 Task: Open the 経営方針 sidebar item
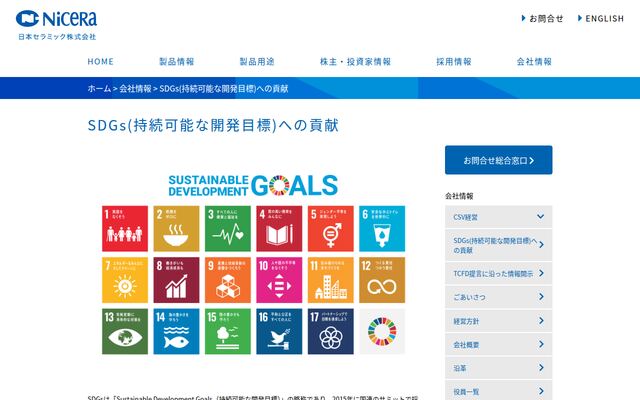coord(499,321)
